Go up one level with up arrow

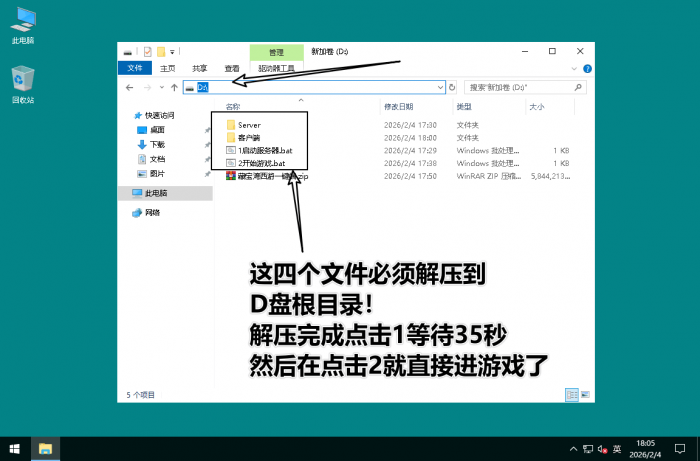point(174,87)
